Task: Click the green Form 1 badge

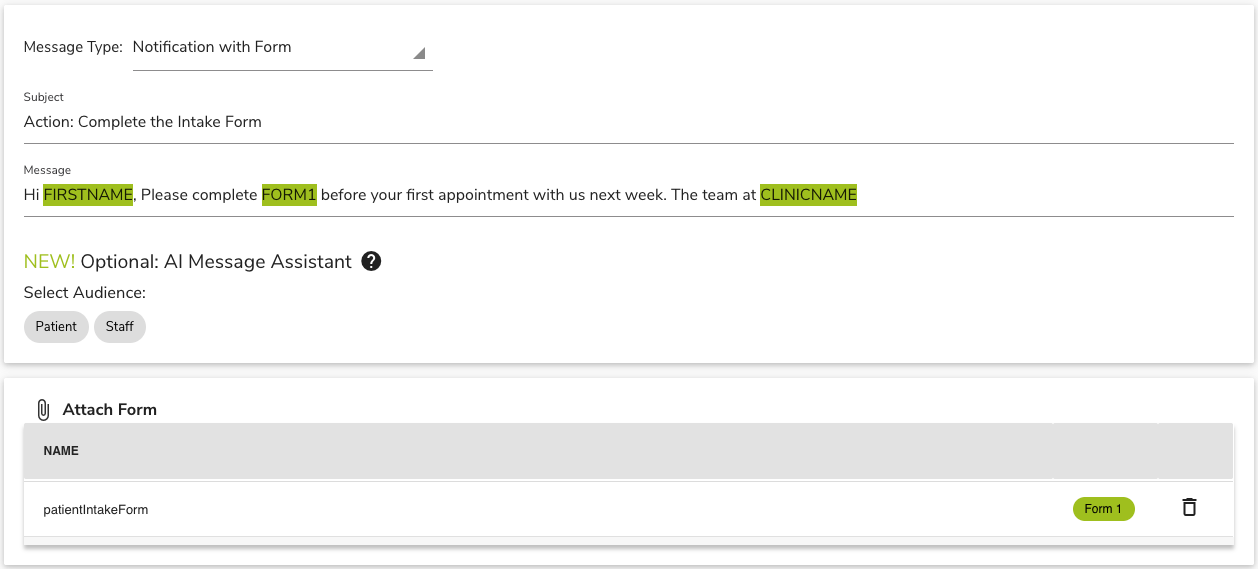Action: point(1103,509)
